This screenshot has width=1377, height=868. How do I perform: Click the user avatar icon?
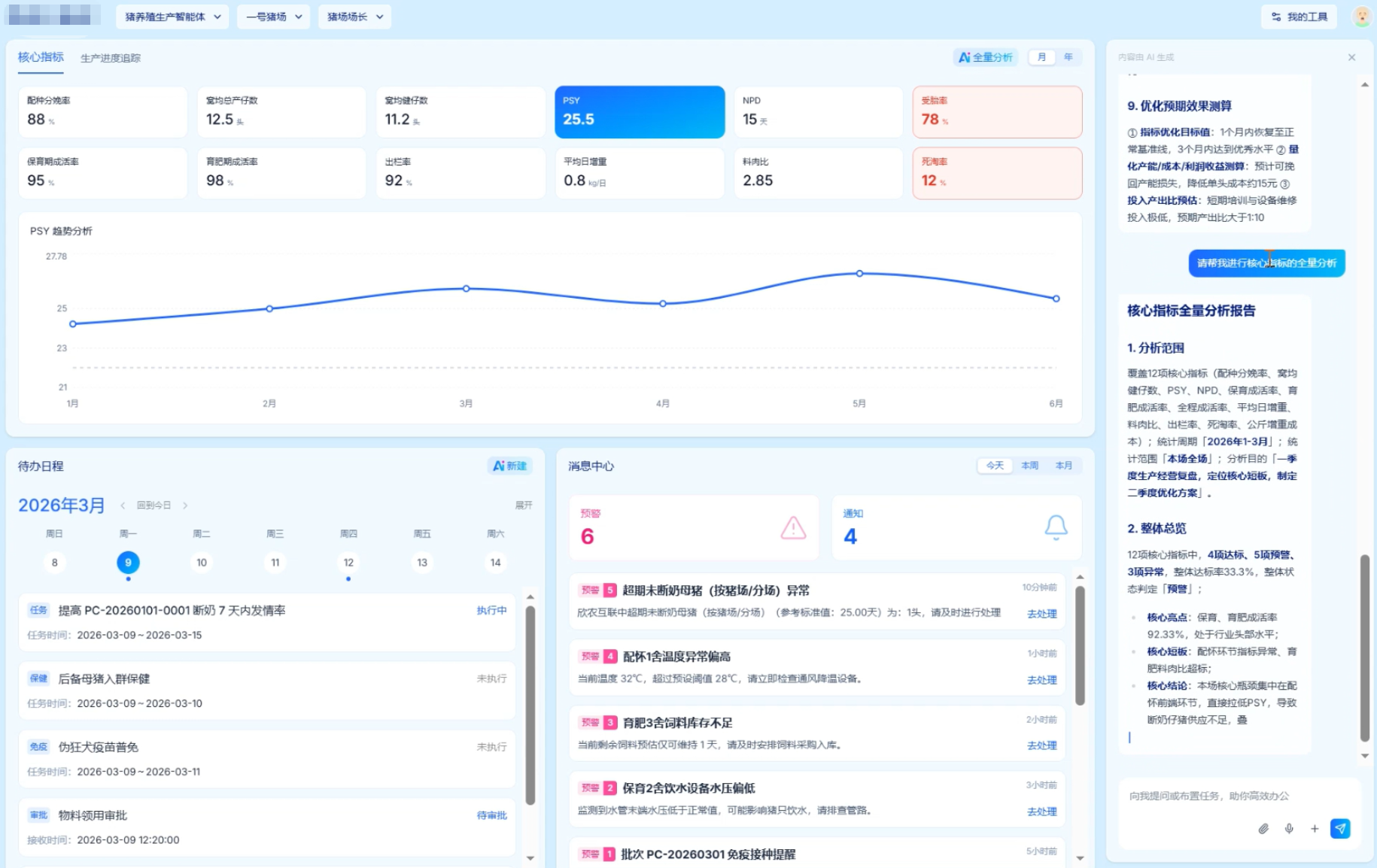tap(1362, 17)
